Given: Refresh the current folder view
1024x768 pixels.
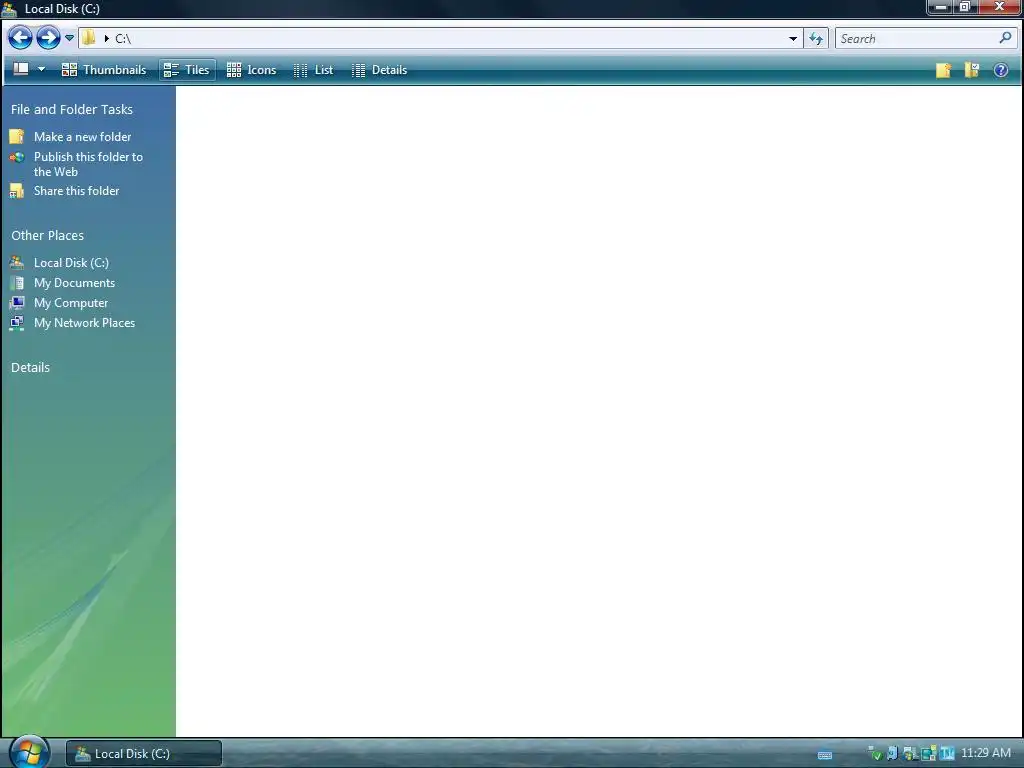Looking at the screenshot, I should point(816,39).
